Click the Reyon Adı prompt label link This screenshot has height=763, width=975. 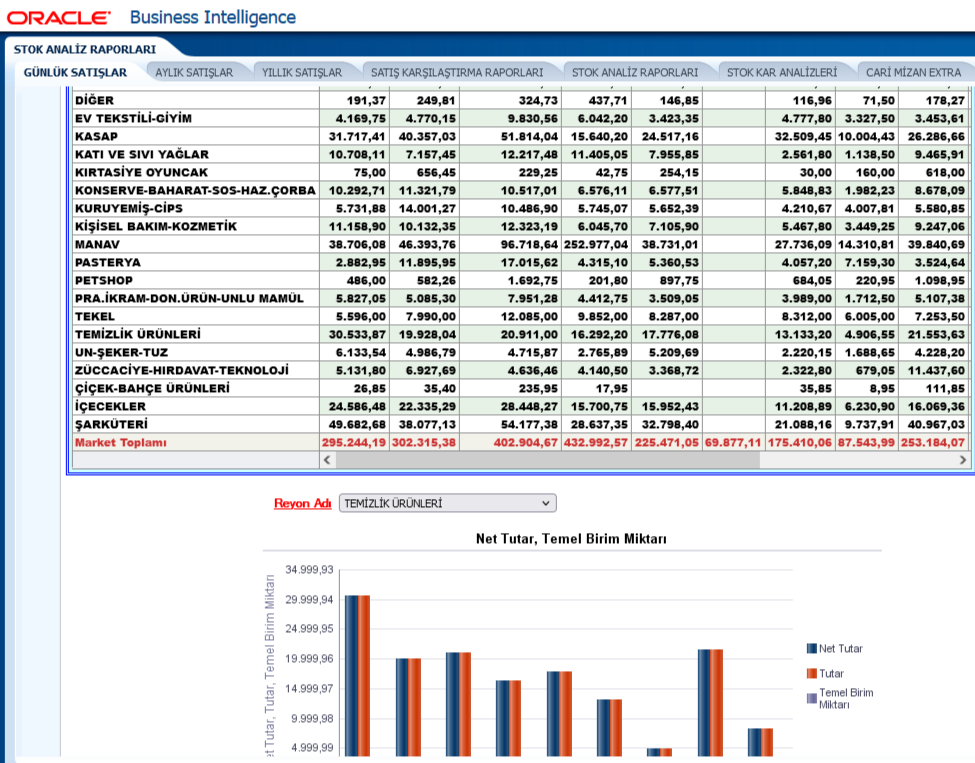[302, 503]
